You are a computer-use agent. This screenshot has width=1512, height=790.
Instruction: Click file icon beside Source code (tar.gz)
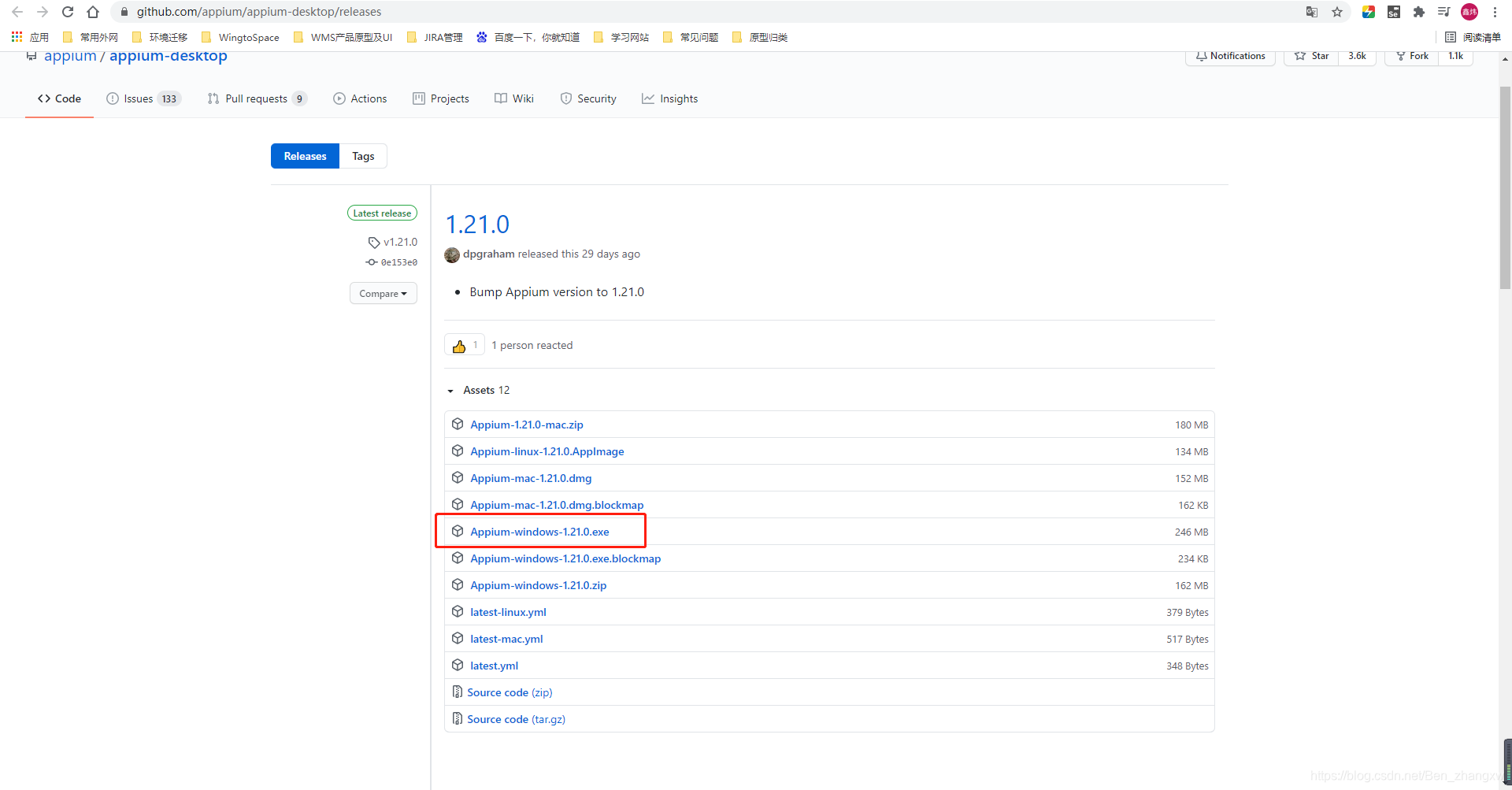(x=457, y=718)
